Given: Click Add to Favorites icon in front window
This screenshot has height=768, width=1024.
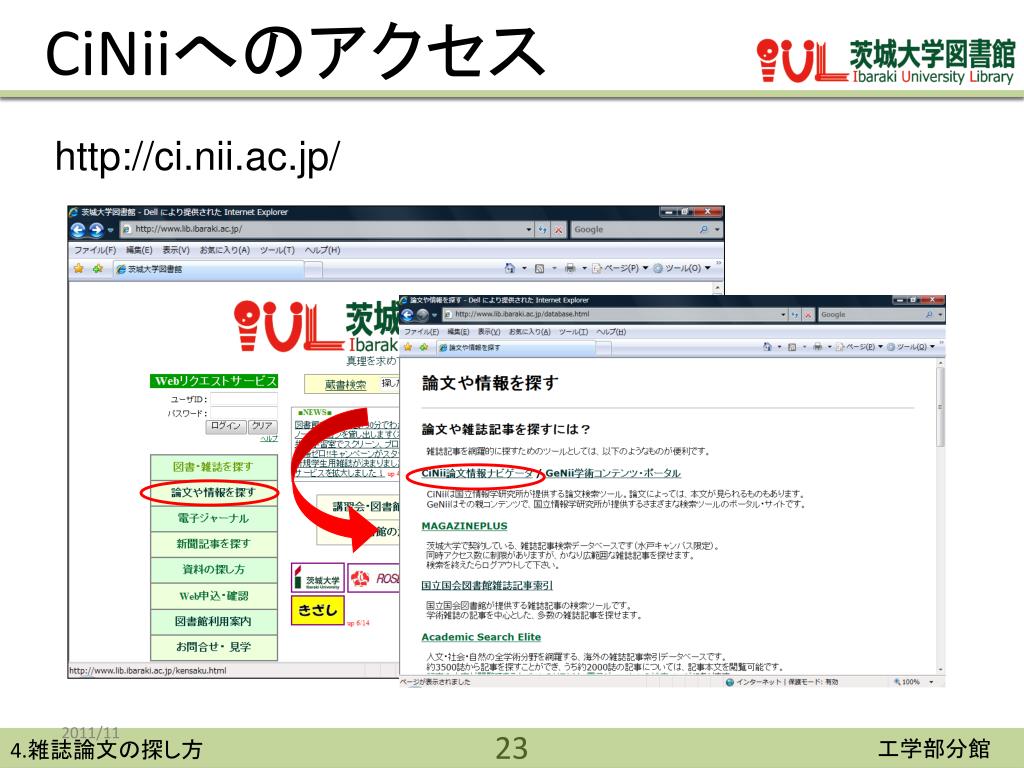Looking at the screenshot, I should point(424,347).
